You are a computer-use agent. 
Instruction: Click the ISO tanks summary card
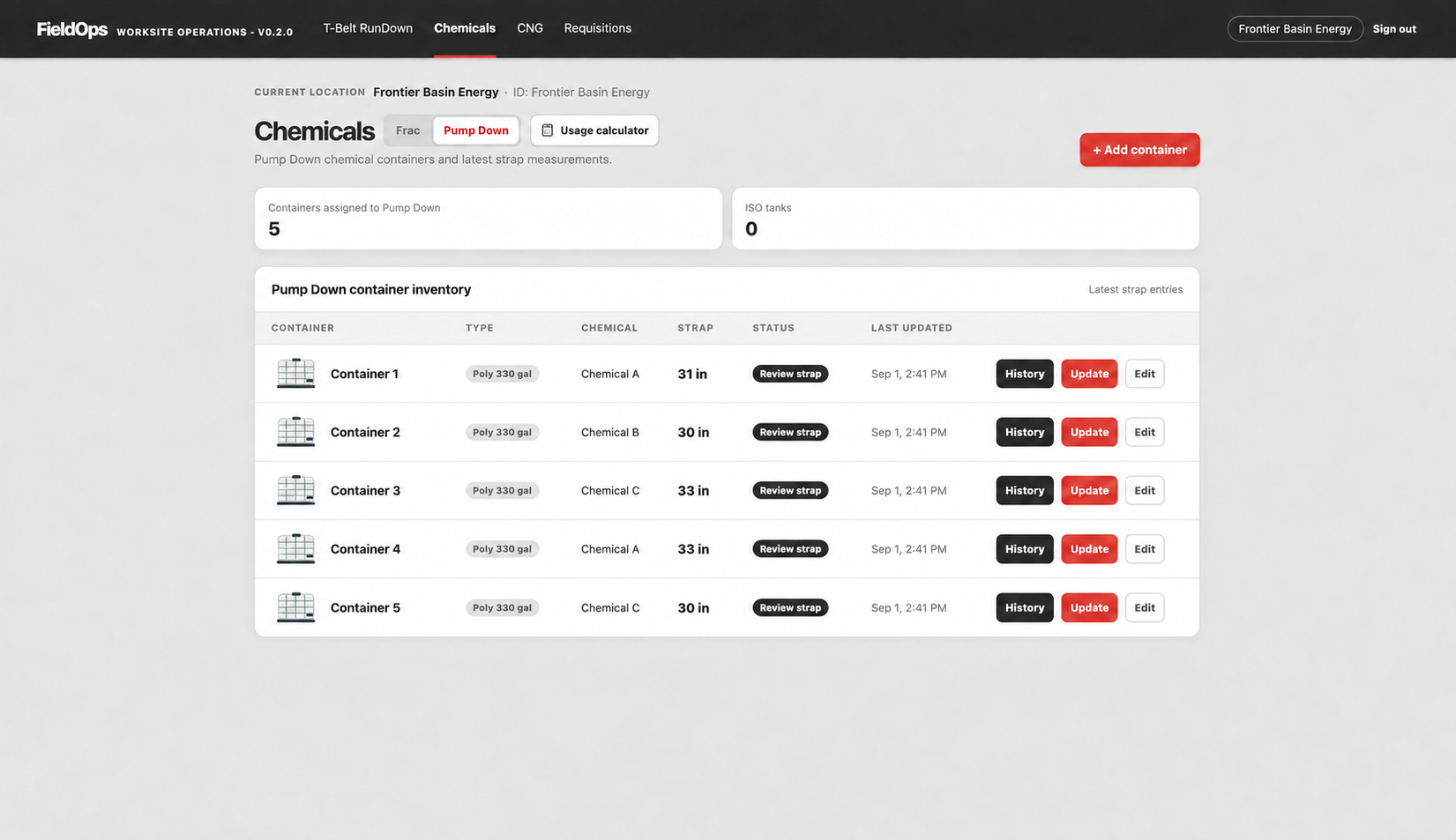(x=966, y=219)
